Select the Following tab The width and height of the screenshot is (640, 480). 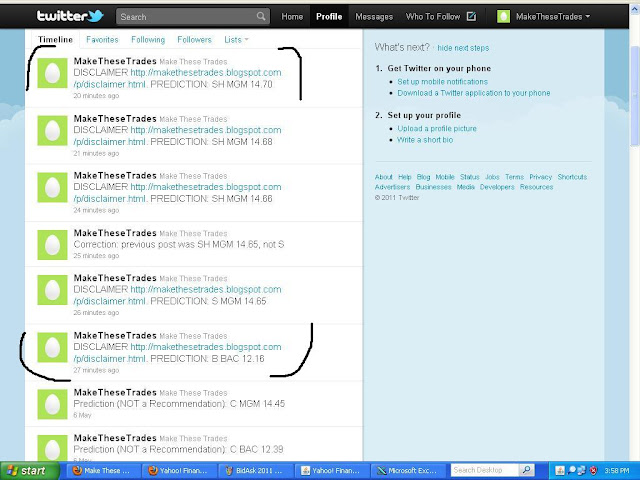coord(148,40)
